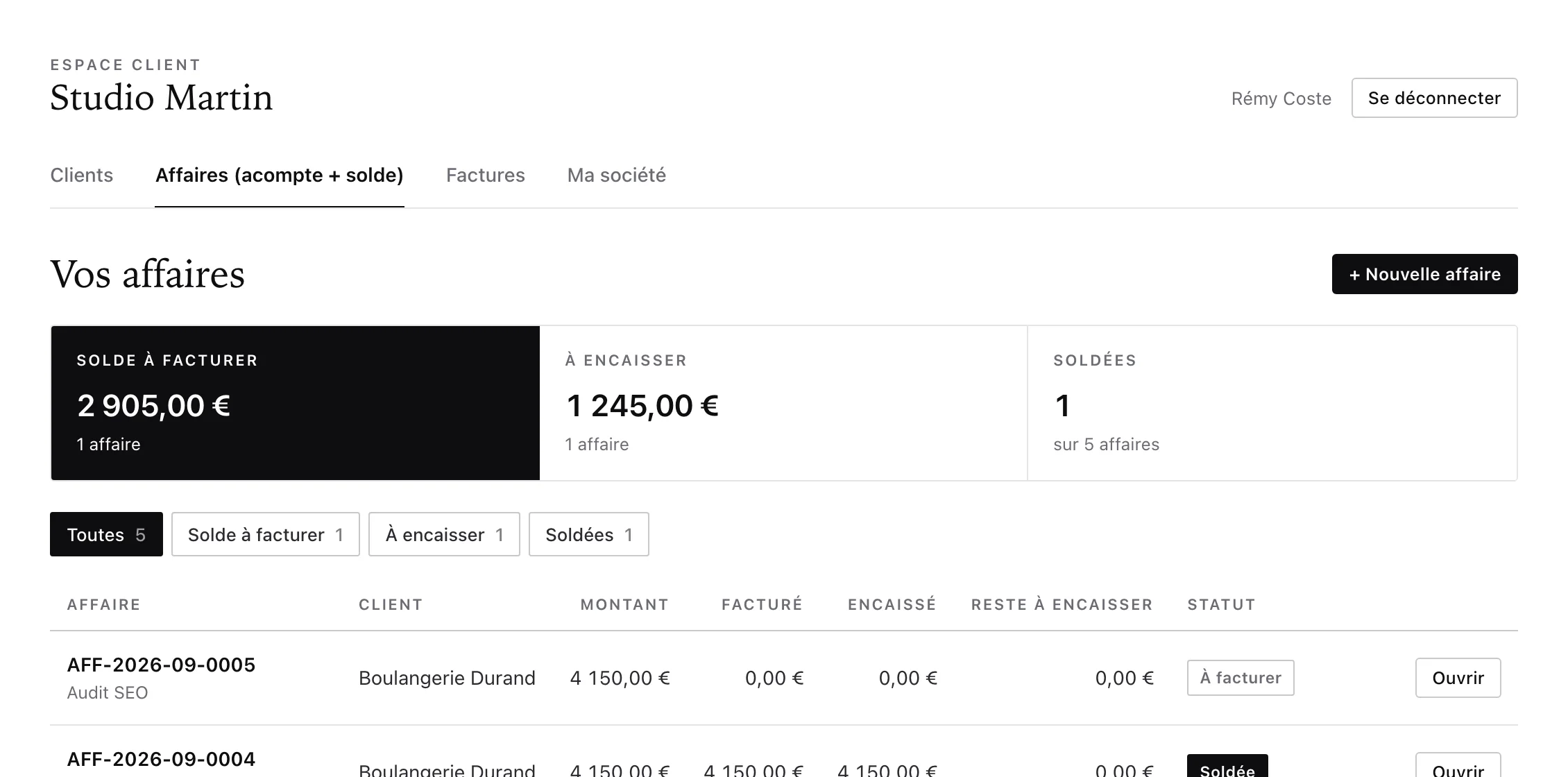Click the À encaisser 1 245,00 € card
Image resolution: width=1568 pixels, height=777 pixels.
[783, 403]
